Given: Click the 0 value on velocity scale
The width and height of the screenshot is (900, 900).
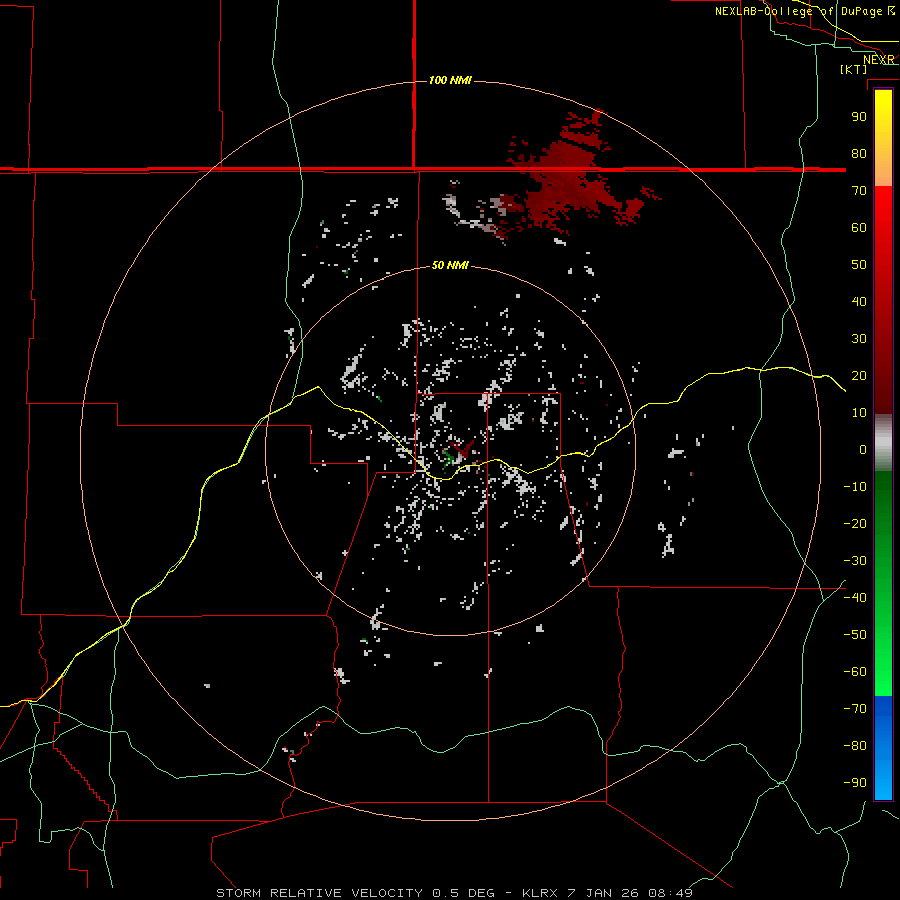Looking at the screenshot, I should 863,450.
